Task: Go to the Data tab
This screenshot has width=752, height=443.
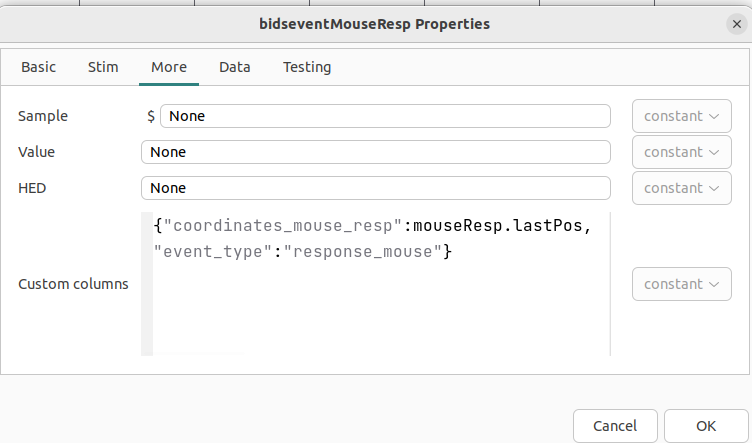Action: (235, 67)
